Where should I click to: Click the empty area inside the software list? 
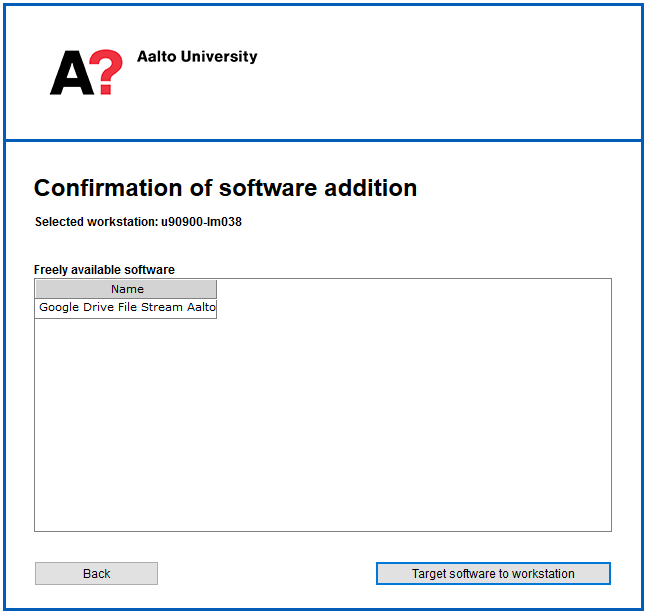click(x=322, y=430)
